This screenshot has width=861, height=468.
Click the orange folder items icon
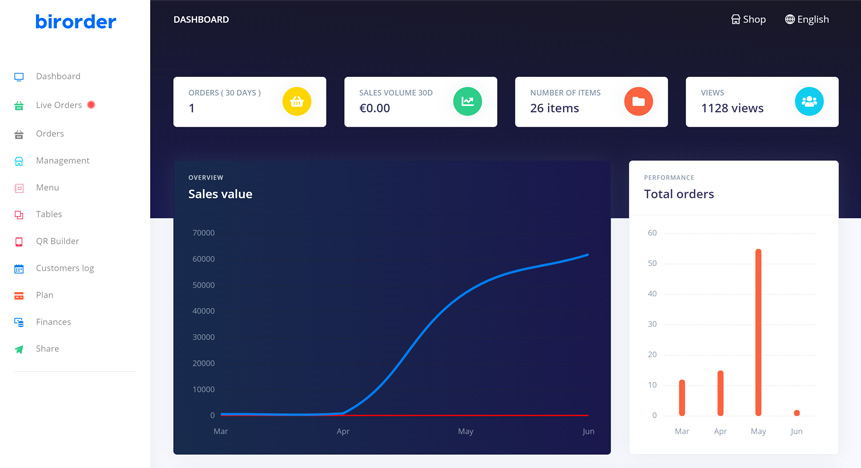pos(638,101)
